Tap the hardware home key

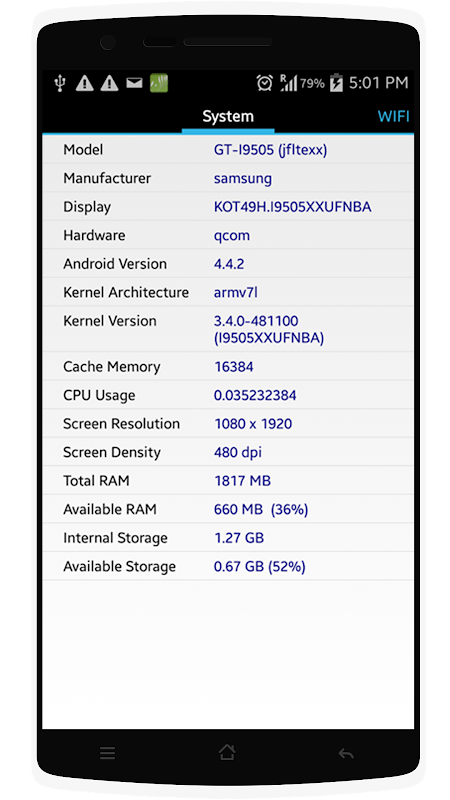[x=227, y=752]
